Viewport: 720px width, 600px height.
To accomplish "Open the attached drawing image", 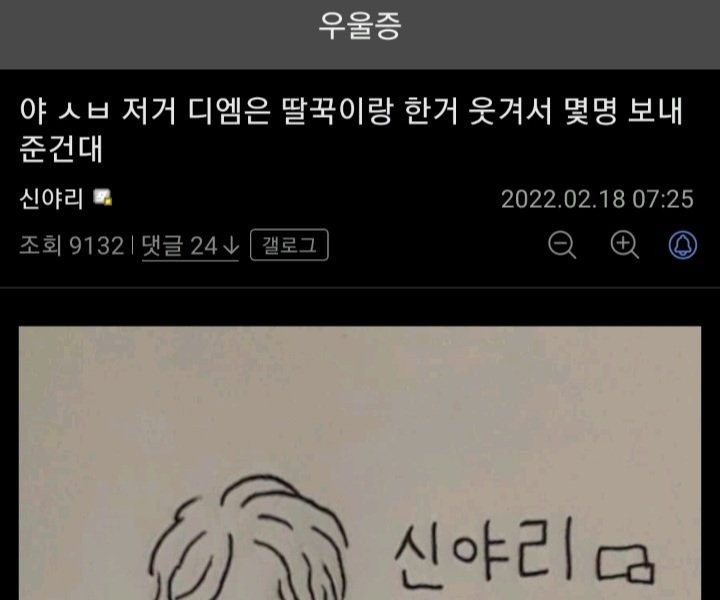I will click(360, 463).
